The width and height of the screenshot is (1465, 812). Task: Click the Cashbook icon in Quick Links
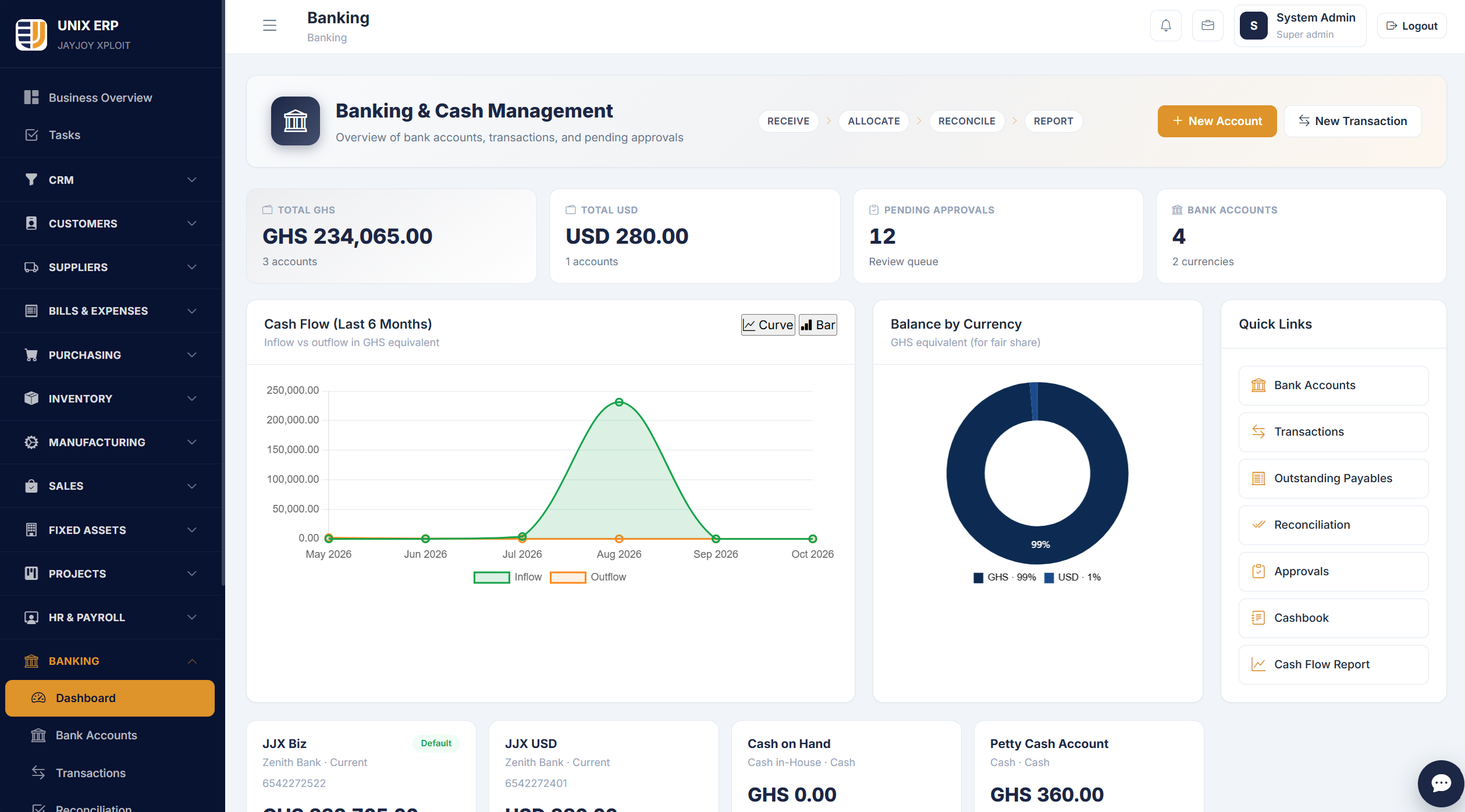pos(1258,618)
